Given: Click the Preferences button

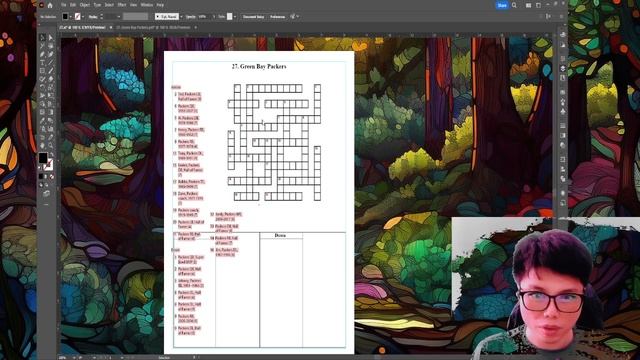Looking at the screenshot, I should point(277,17).
